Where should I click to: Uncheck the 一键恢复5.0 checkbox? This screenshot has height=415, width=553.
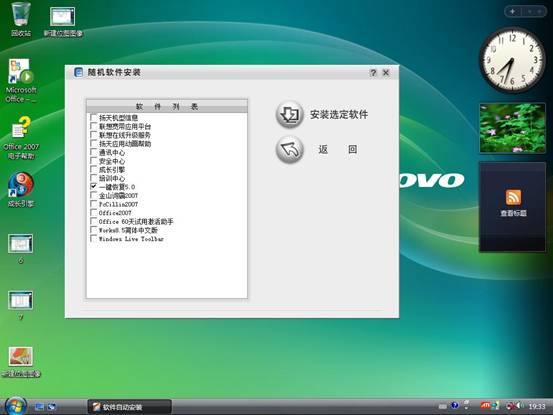point(93,187)
